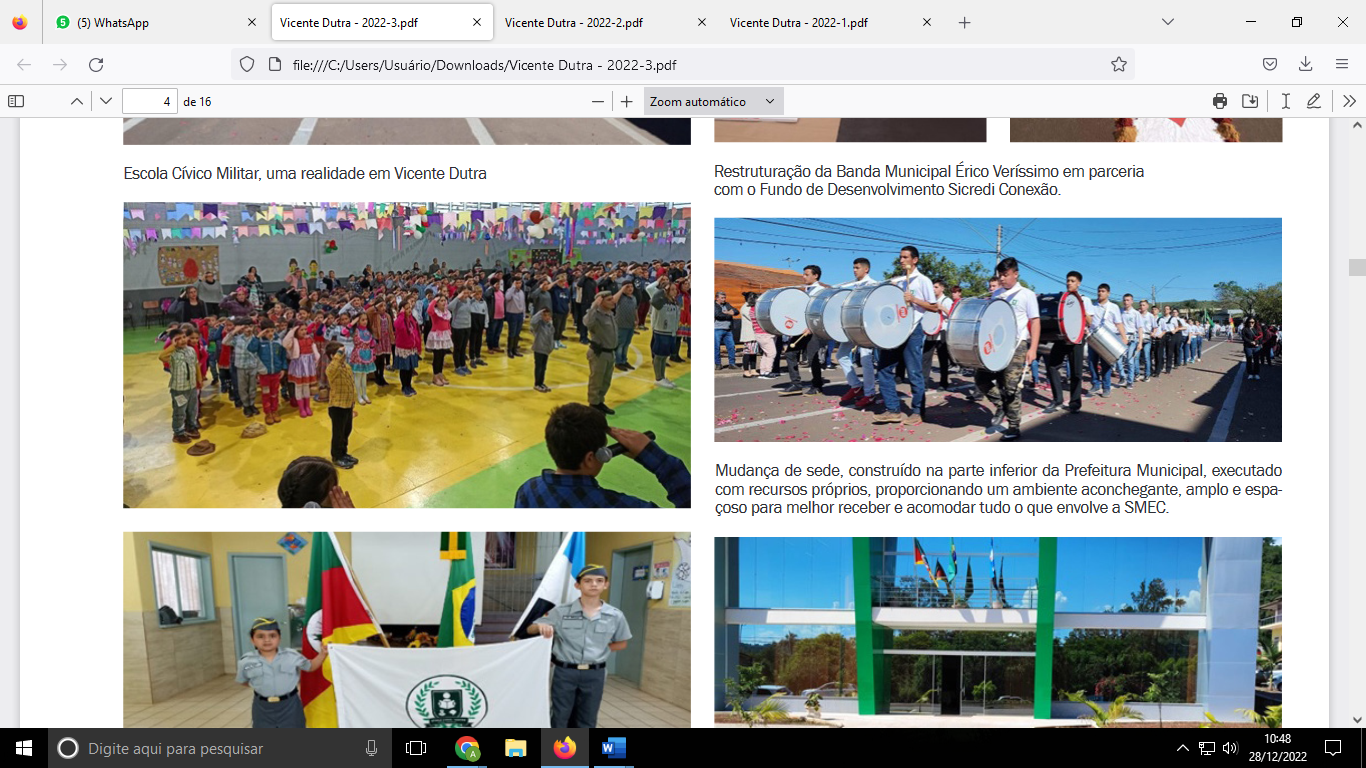Screen dimensions: 1366x768
Task: Click scrollbar up arrow
Action: click(x=1357, y=126)
